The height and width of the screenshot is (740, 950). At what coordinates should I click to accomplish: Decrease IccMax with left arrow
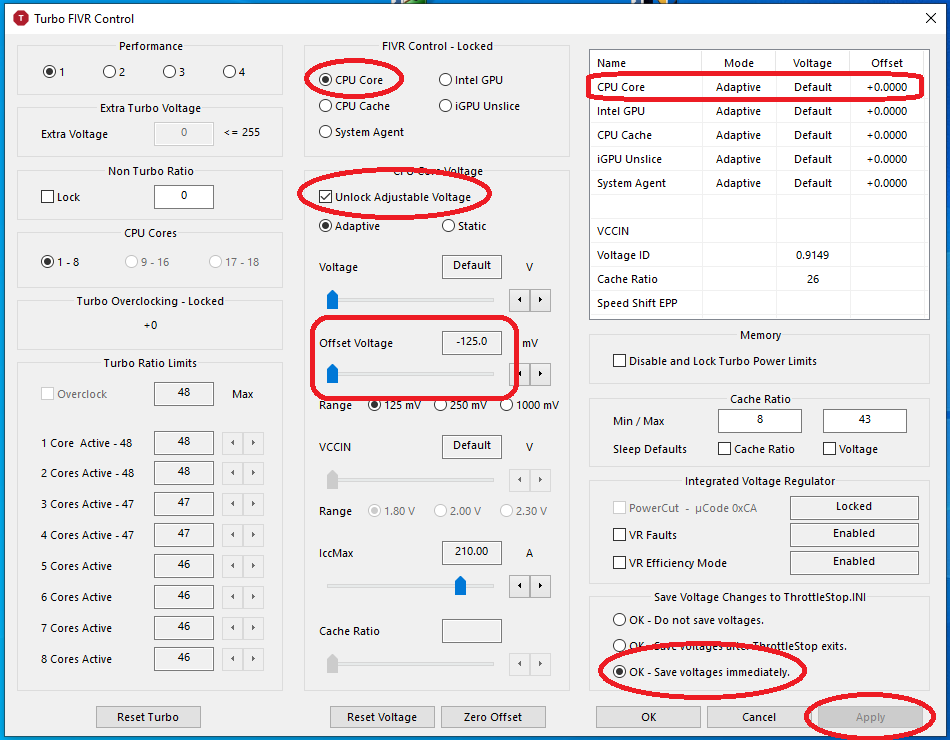(519, 586)
